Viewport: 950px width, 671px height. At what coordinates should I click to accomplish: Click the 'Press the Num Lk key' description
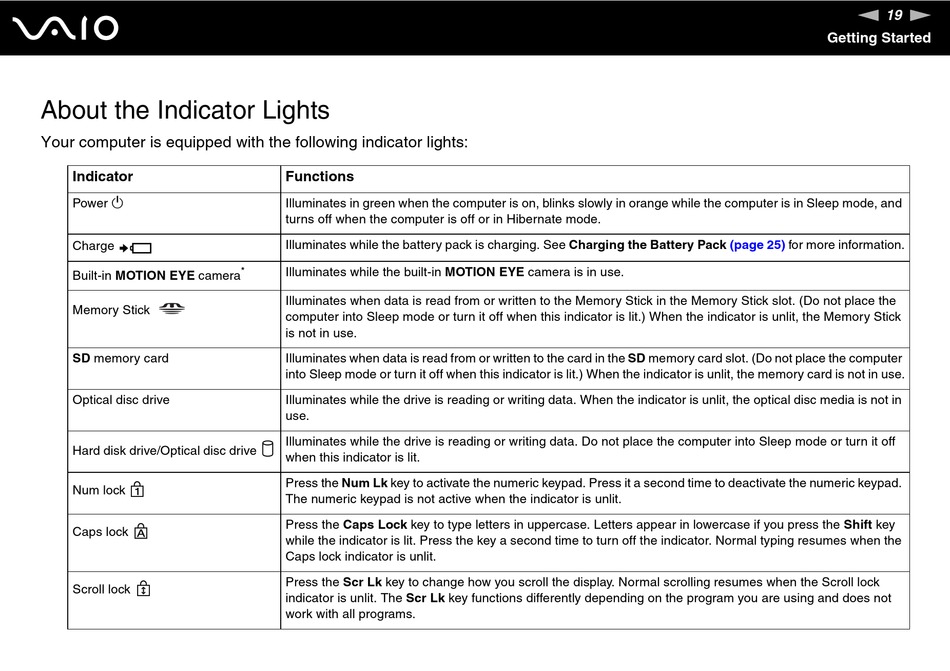594,491
